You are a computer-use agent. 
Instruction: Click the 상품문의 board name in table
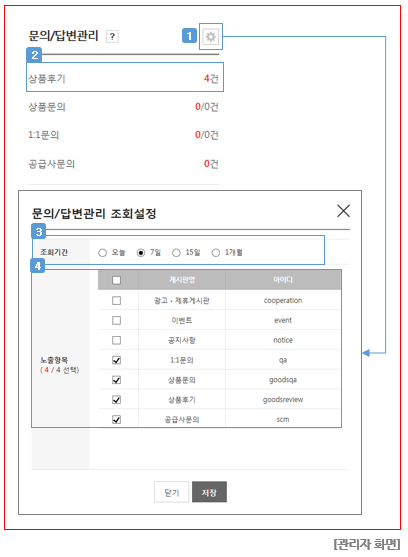point(182,380)
